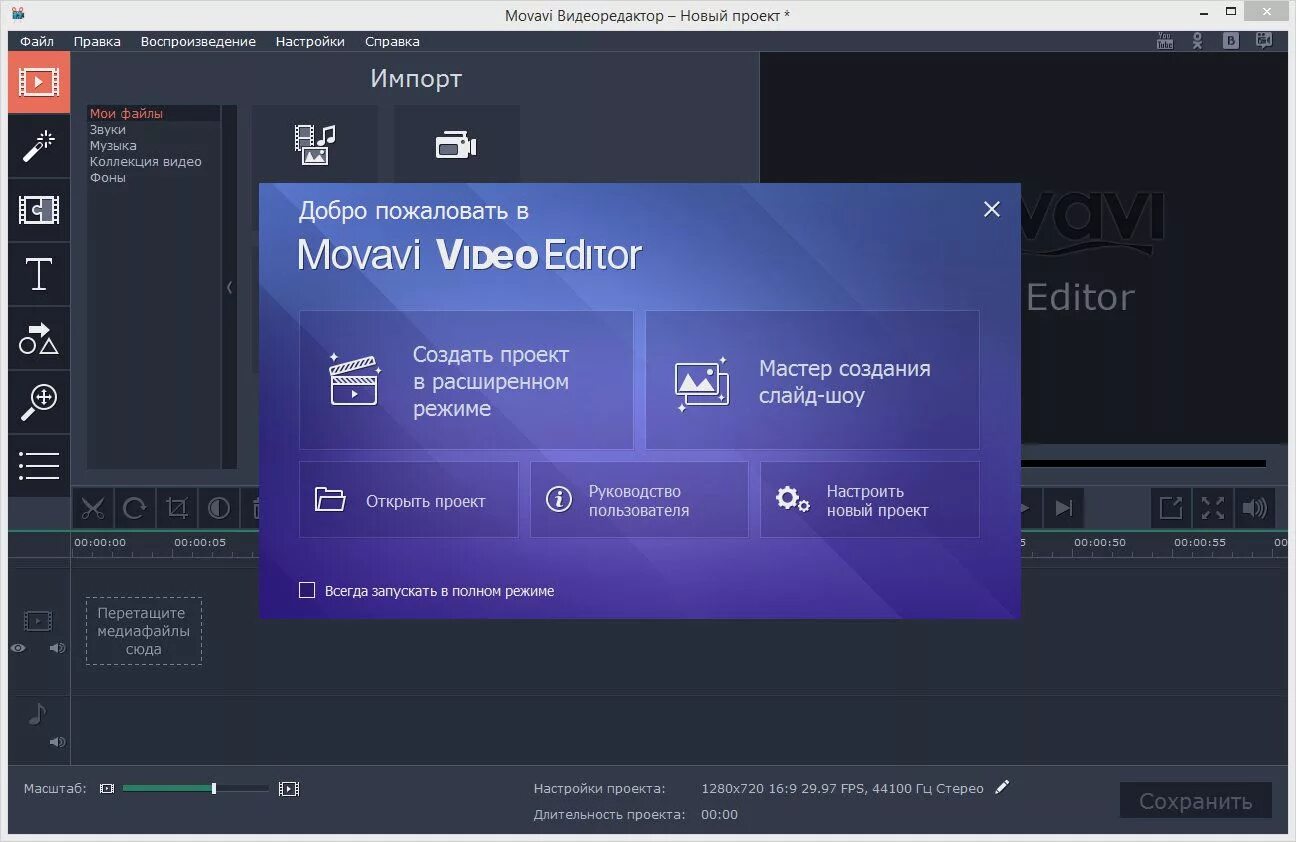Click the Movavi app icon in the title bar

19,15
